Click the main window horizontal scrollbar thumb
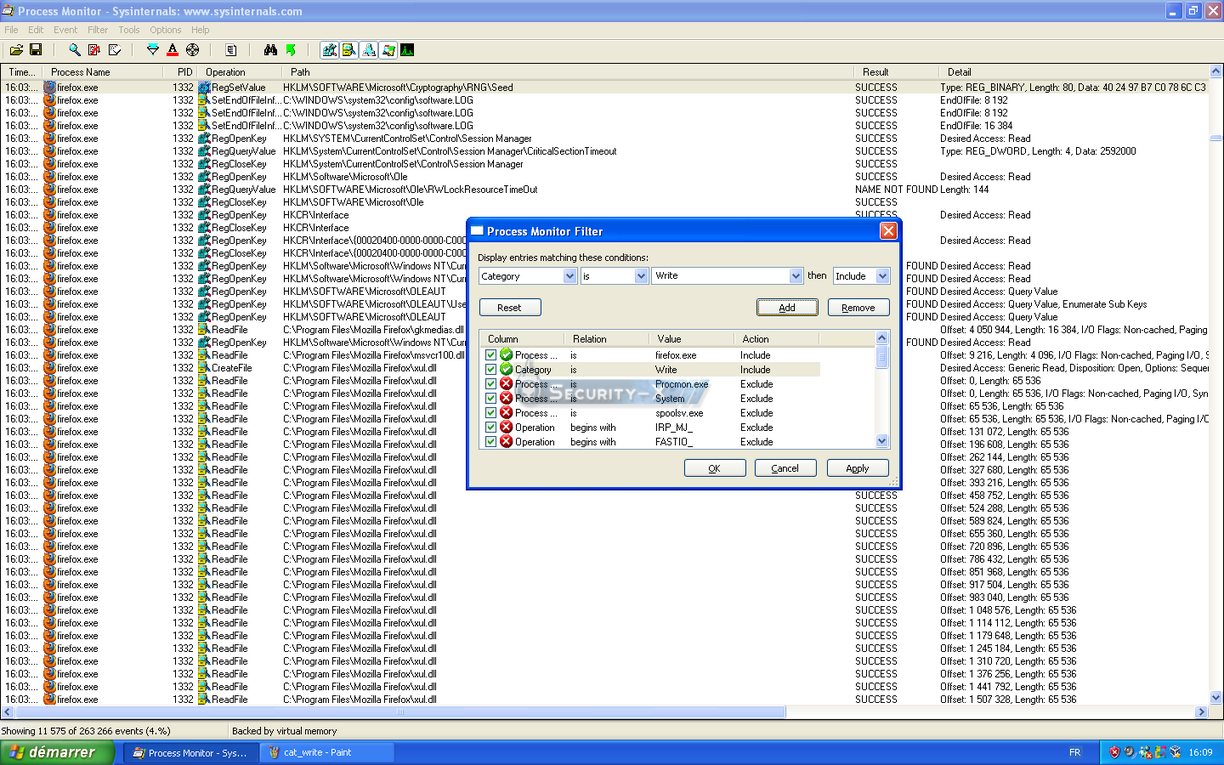The image size is (1224, 765). 403,712
